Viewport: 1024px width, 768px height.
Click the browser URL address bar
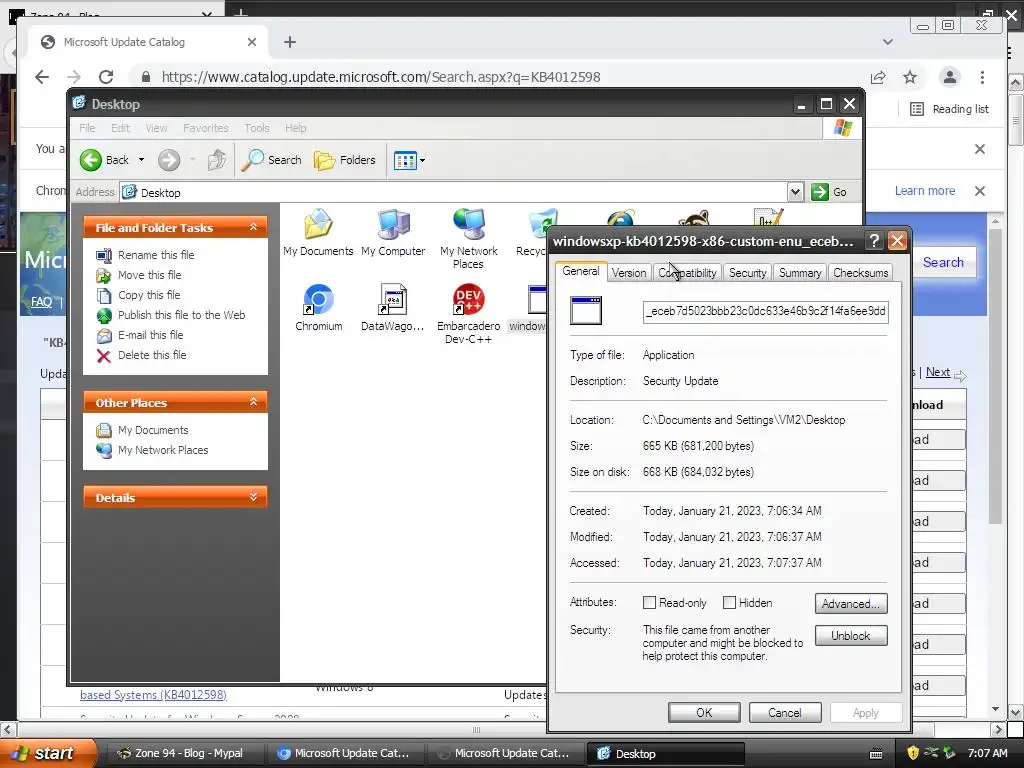[x=380, y=77]
